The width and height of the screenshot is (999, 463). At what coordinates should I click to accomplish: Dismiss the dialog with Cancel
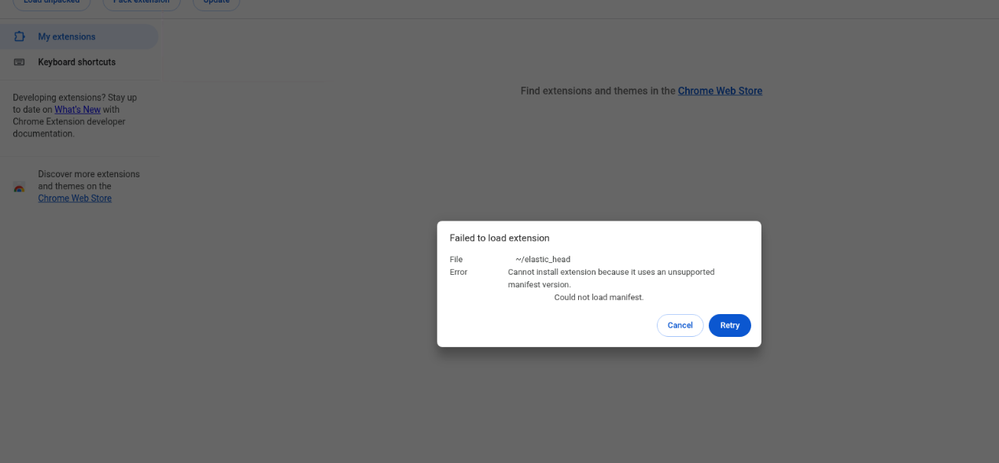point(680,325)
